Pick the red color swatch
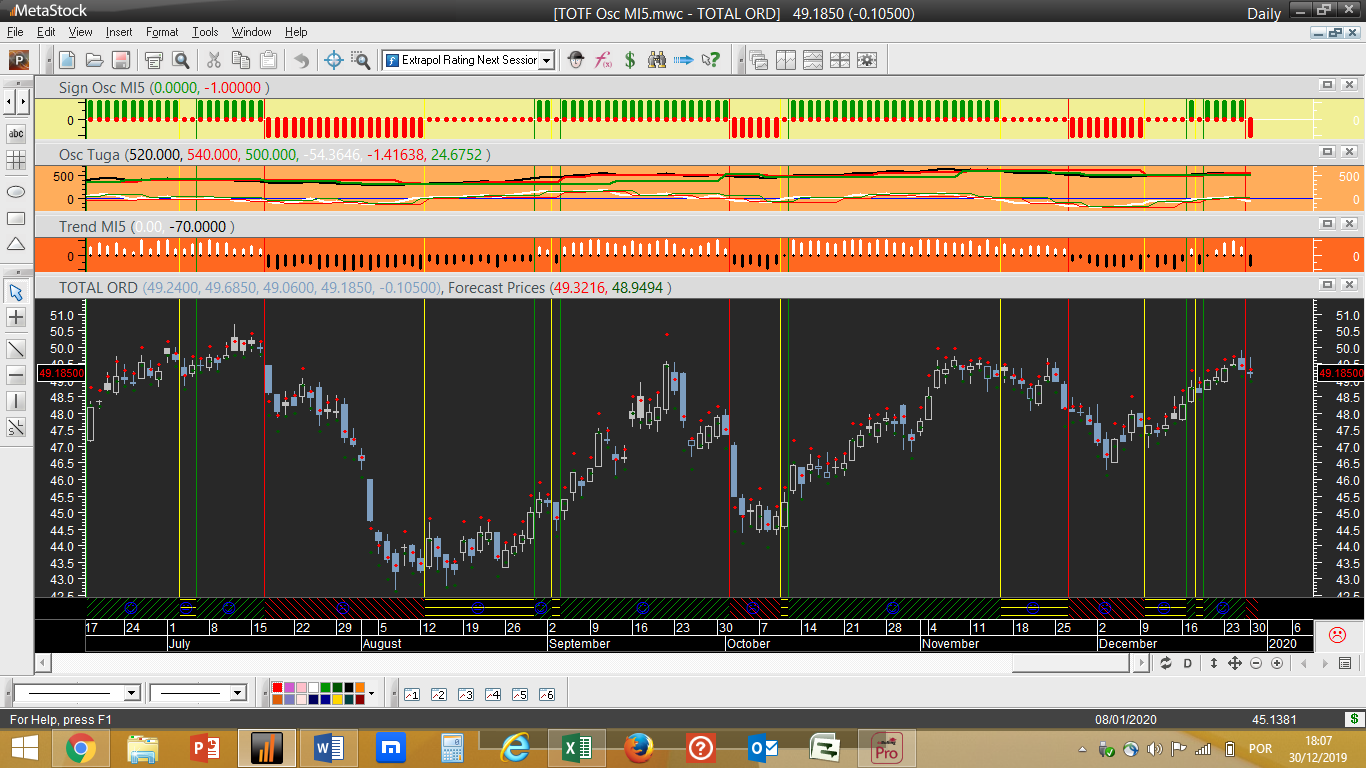This screenshot has width=1366, height=768. coord(277,688)
